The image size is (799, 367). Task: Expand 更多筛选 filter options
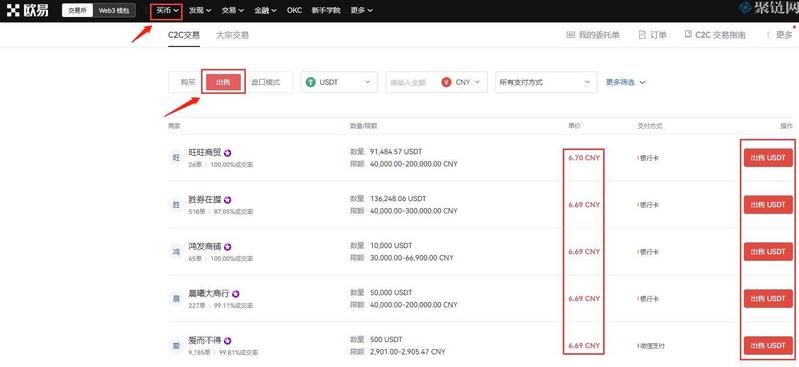626,82
